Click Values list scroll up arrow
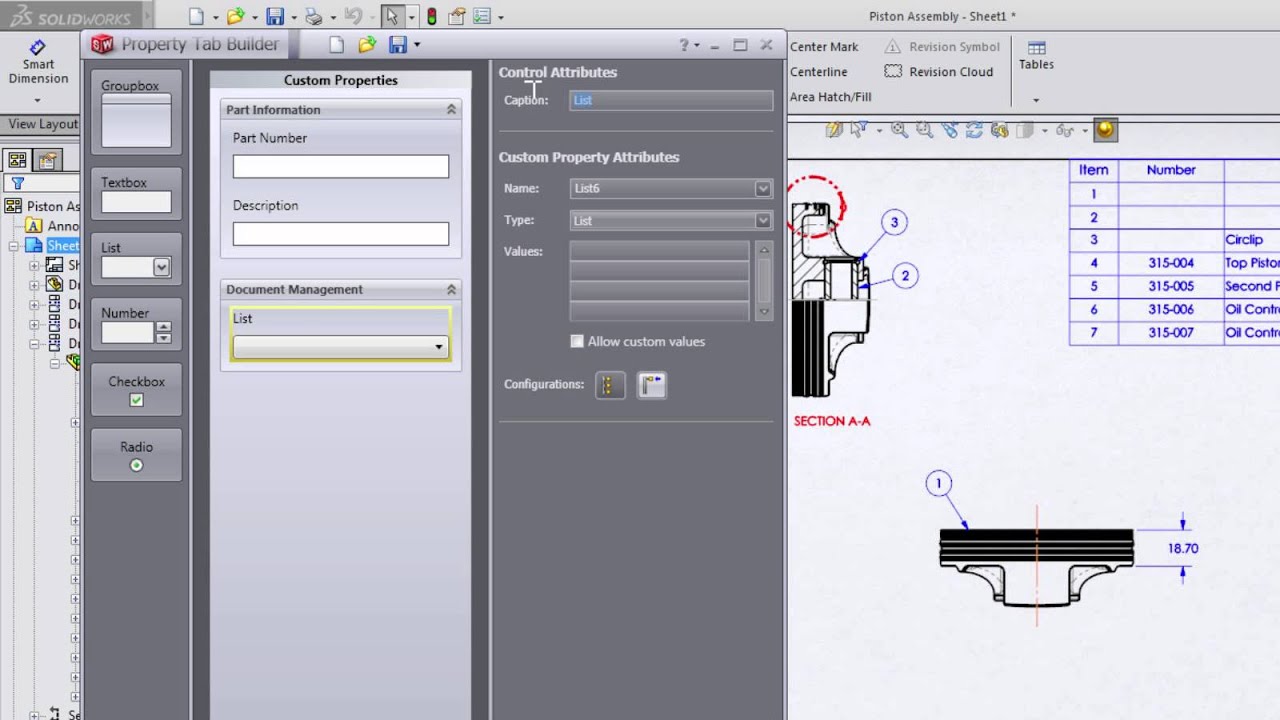 pos(764,249)
